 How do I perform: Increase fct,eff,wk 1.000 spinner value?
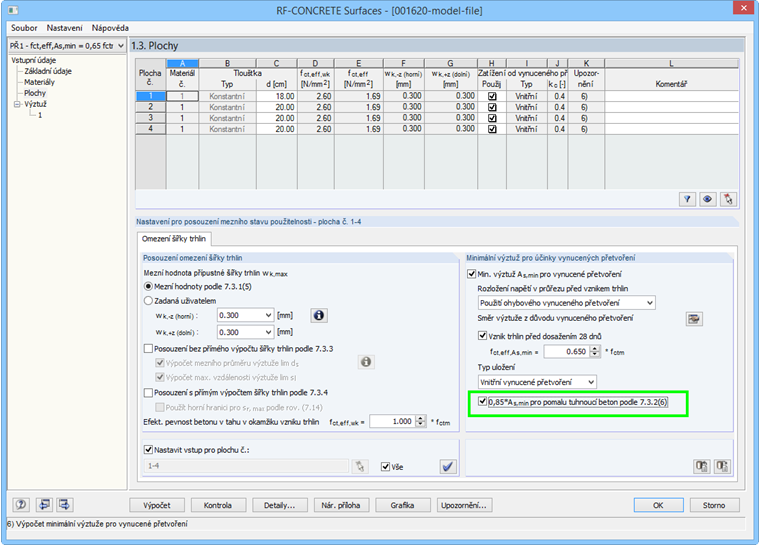pyautogui.click(x=421, y=418)
